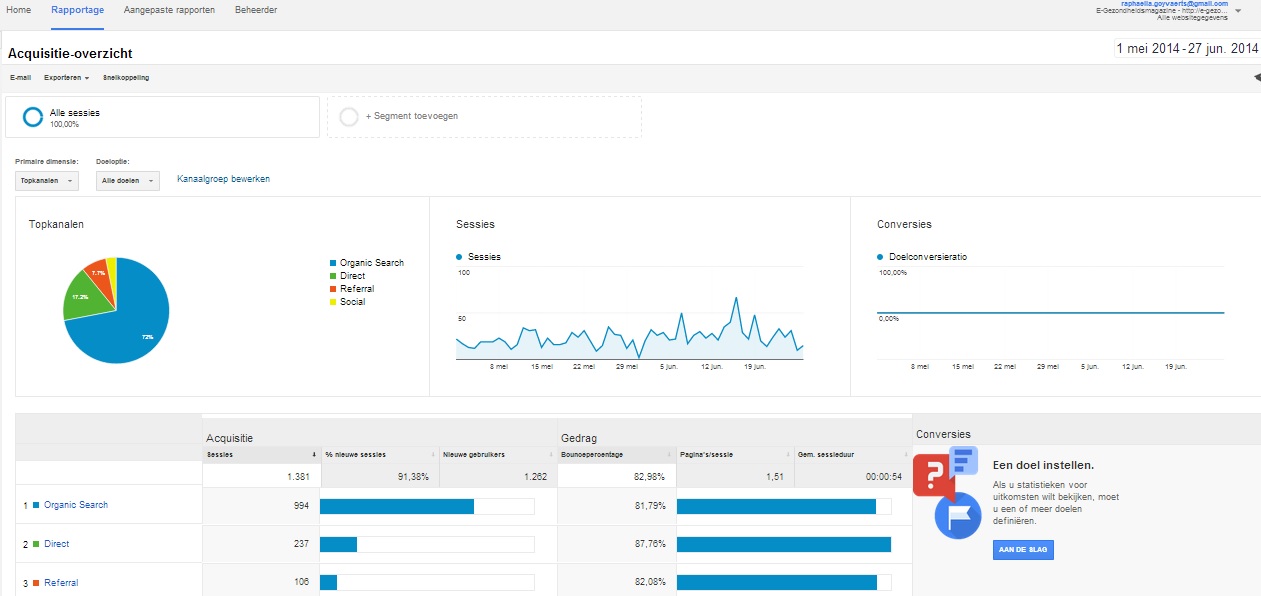Click the 994 sessions cell
The height and width of the screenshot is (596, 1261).
pyautogui.click(x=300, y=506)
